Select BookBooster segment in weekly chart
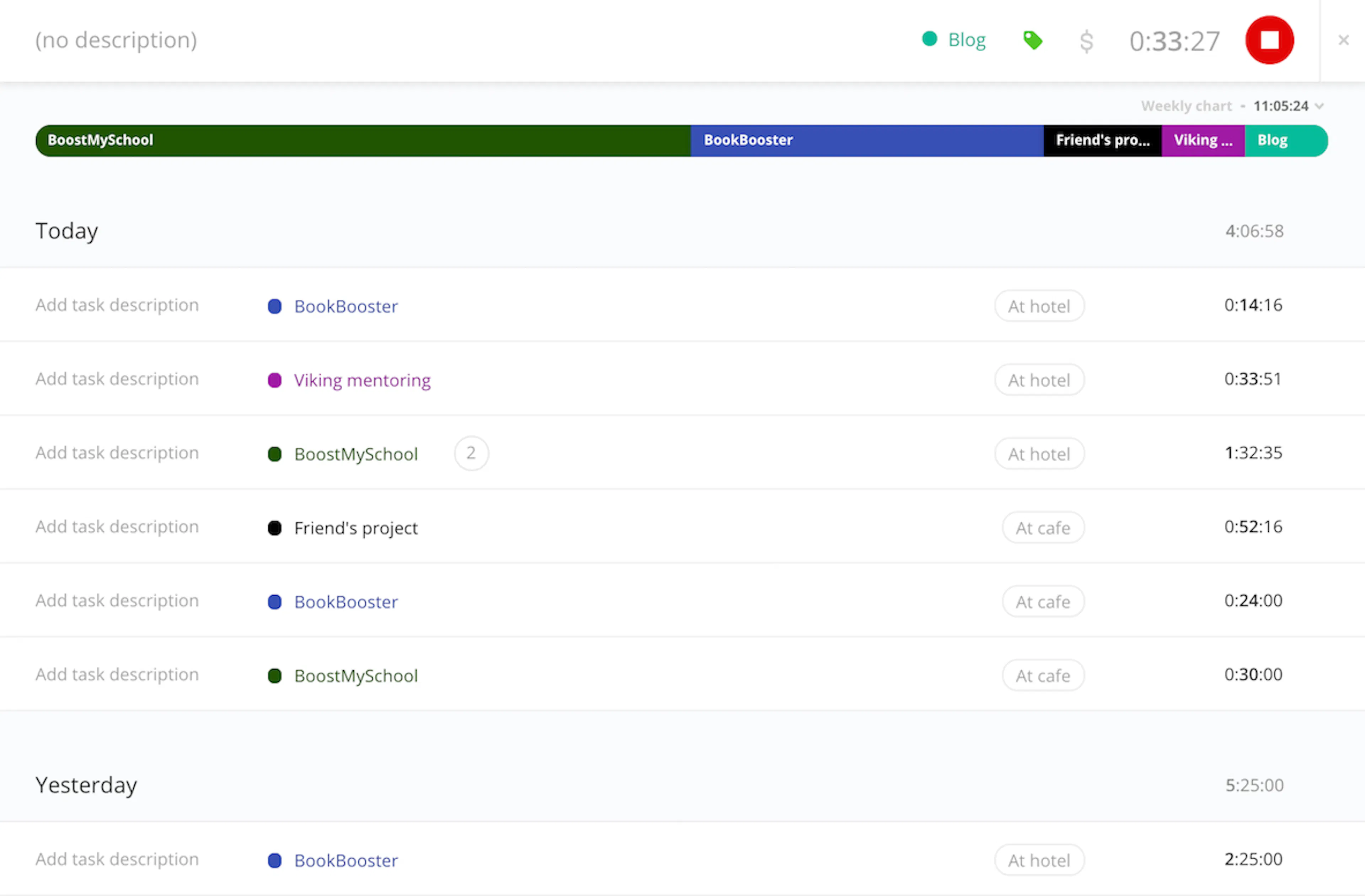The height and width of the screenshot is (896, 1365). (867, 140)
